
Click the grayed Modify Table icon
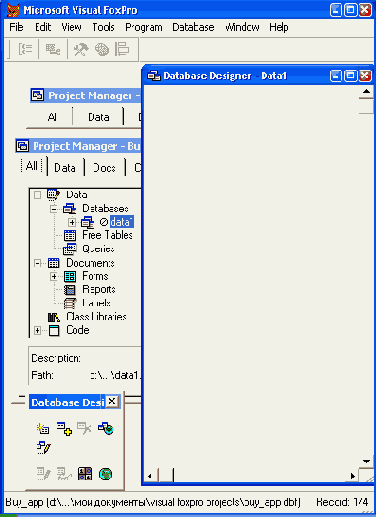point(44,474)
